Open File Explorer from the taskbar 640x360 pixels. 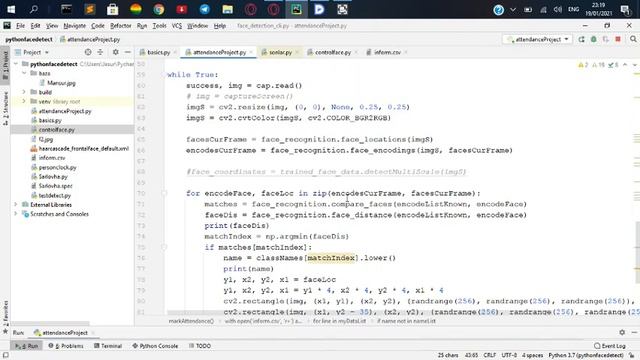[x=227, y=9]
